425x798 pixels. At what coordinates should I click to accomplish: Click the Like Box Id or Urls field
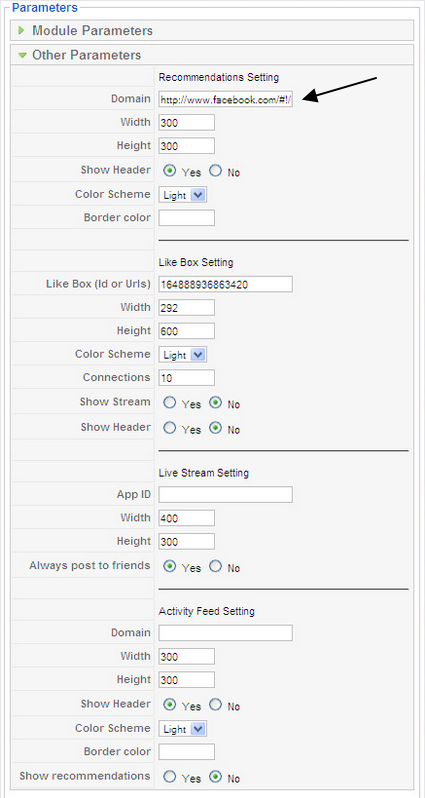[x=225, y=284]
